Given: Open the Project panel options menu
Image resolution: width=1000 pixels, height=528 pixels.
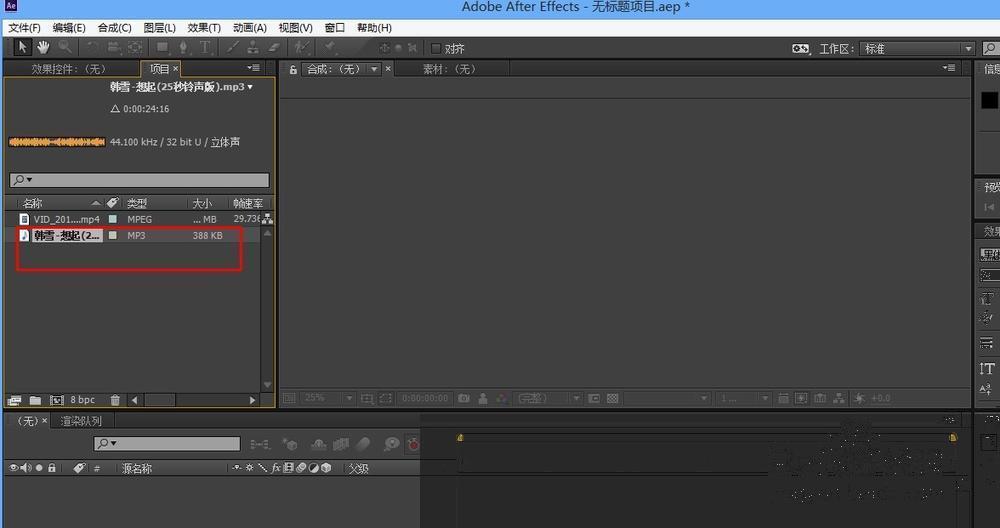Looking at the screenshot, I should pos(254,68).
